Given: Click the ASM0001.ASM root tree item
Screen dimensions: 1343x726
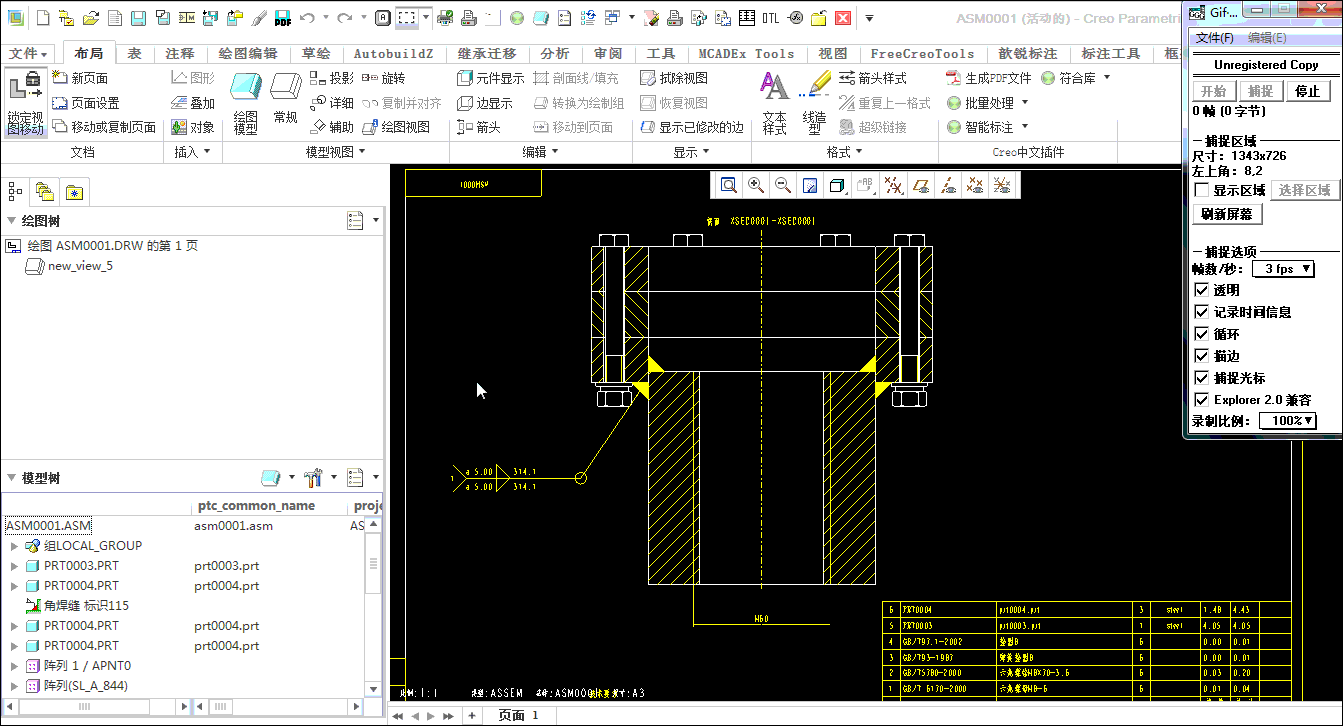Looking at the screenshot, I should pos(48,525).
